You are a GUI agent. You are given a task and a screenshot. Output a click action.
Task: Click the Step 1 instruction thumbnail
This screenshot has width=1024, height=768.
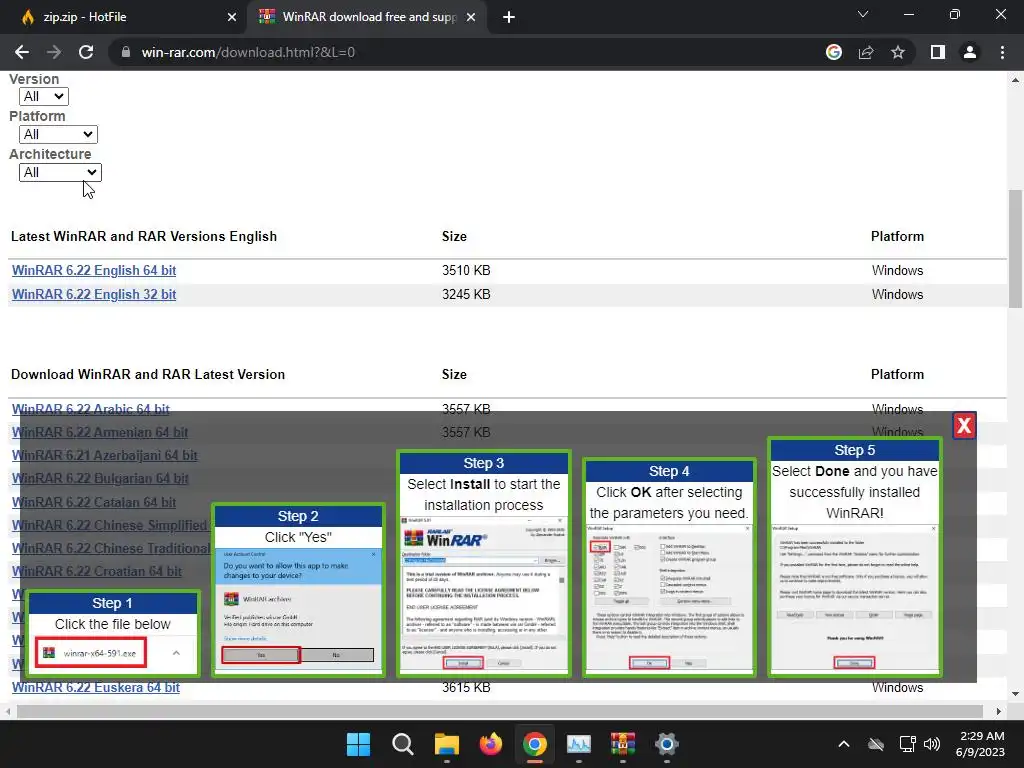112,633
